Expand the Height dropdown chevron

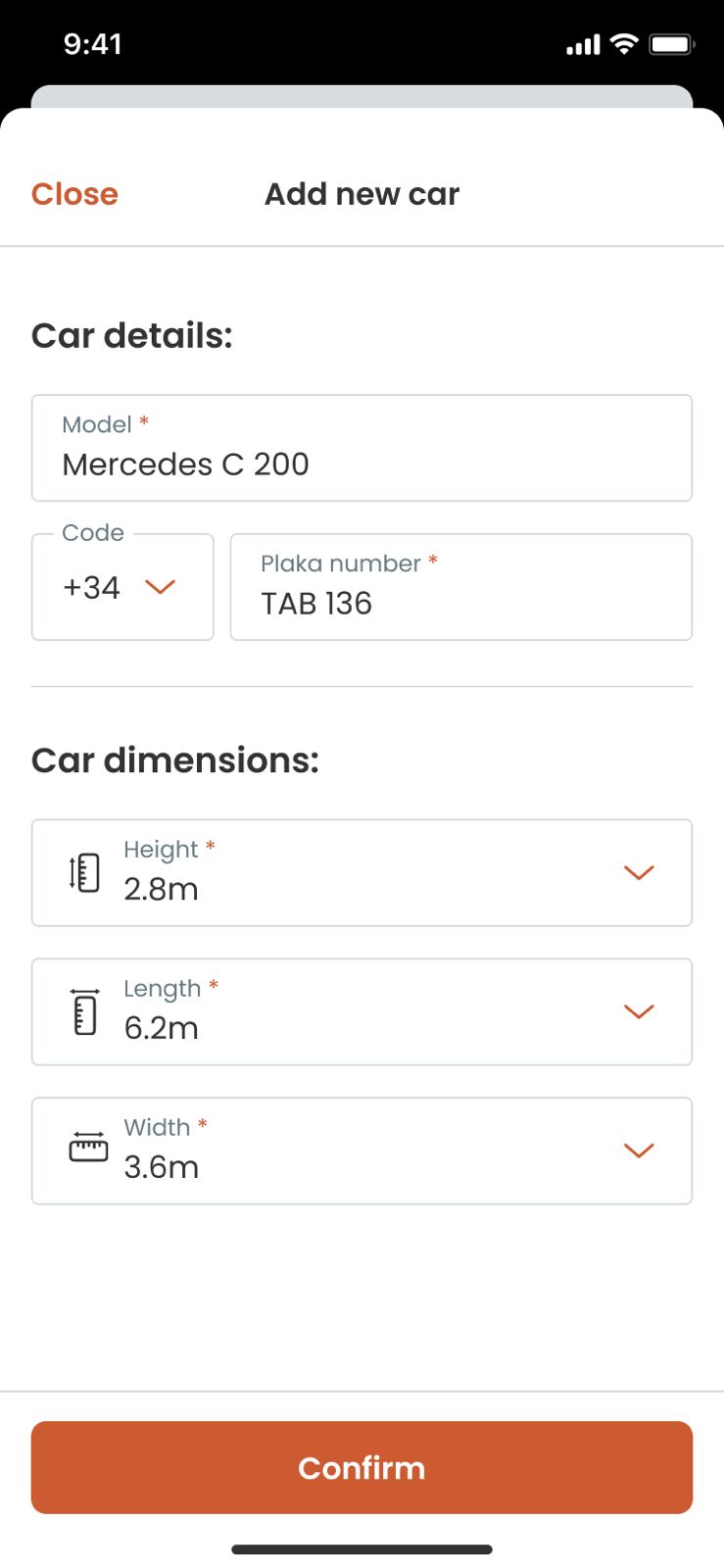tap(639, 872)
